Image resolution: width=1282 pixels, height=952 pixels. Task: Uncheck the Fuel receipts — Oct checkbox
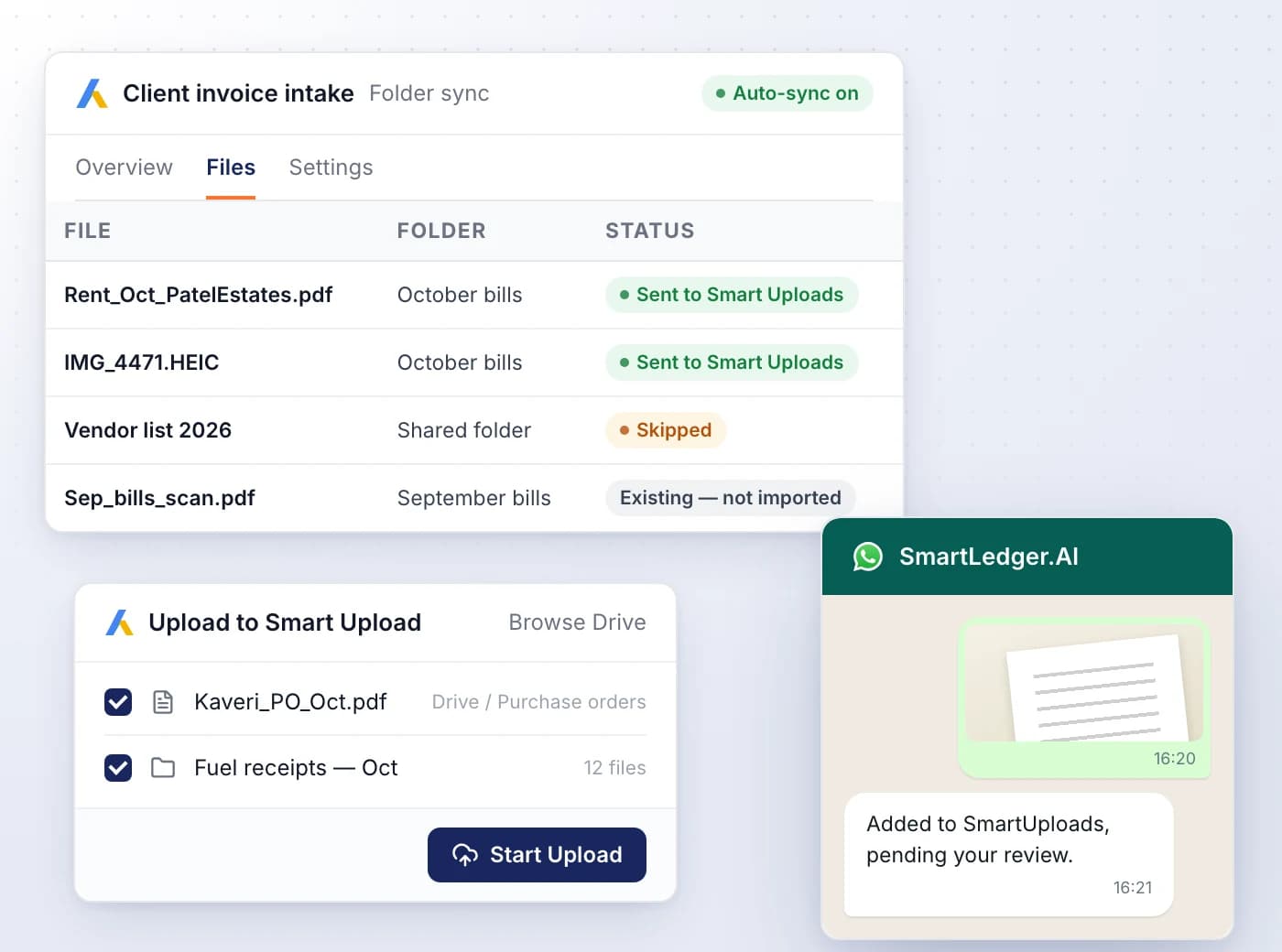point(118,768)
